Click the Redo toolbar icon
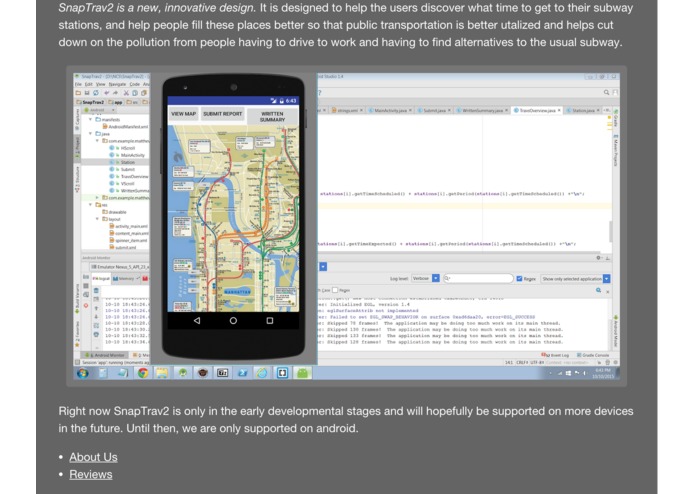 click(x=116, y=93)
